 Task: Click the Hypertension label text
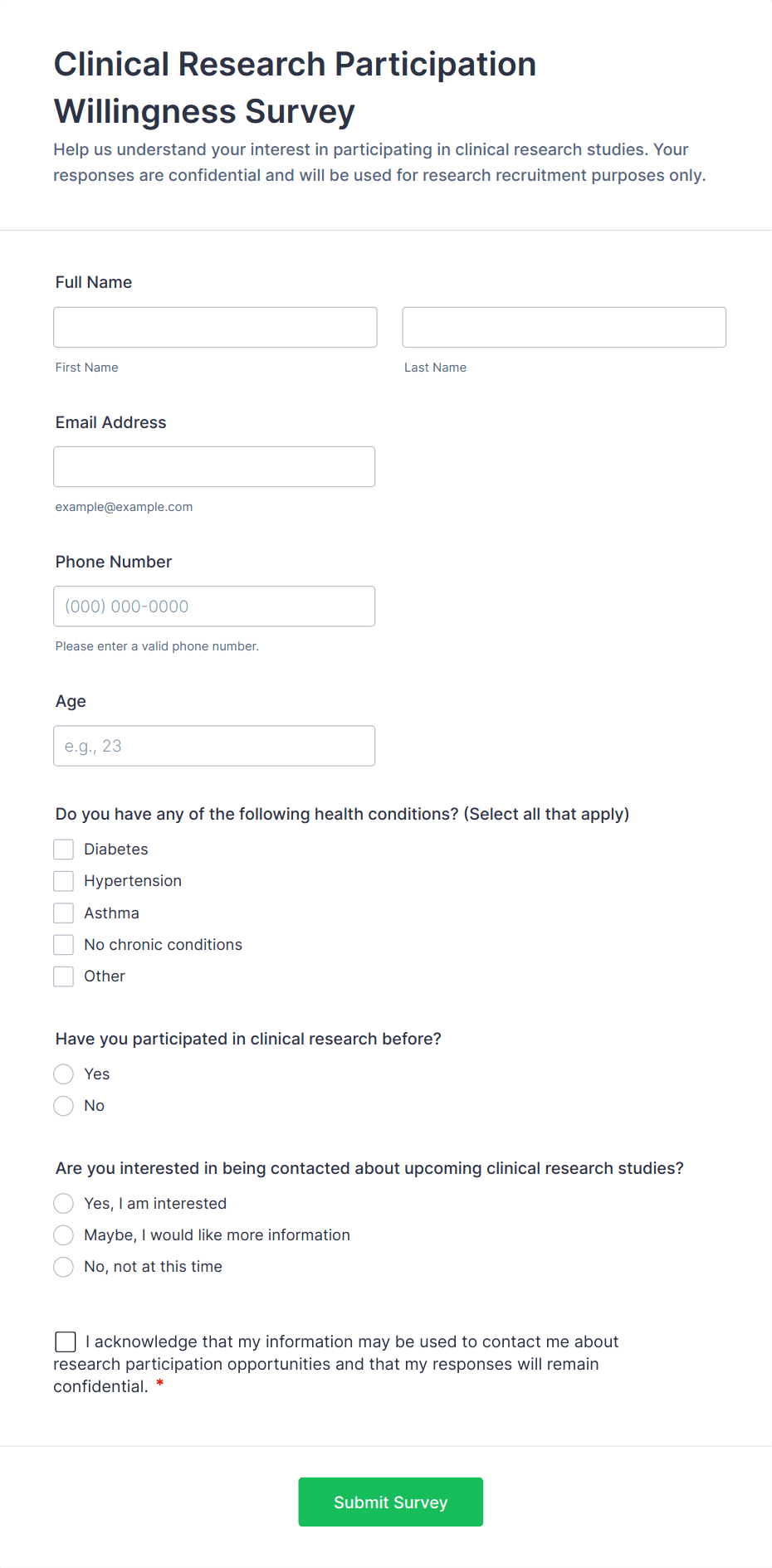(x=133, y=881)
